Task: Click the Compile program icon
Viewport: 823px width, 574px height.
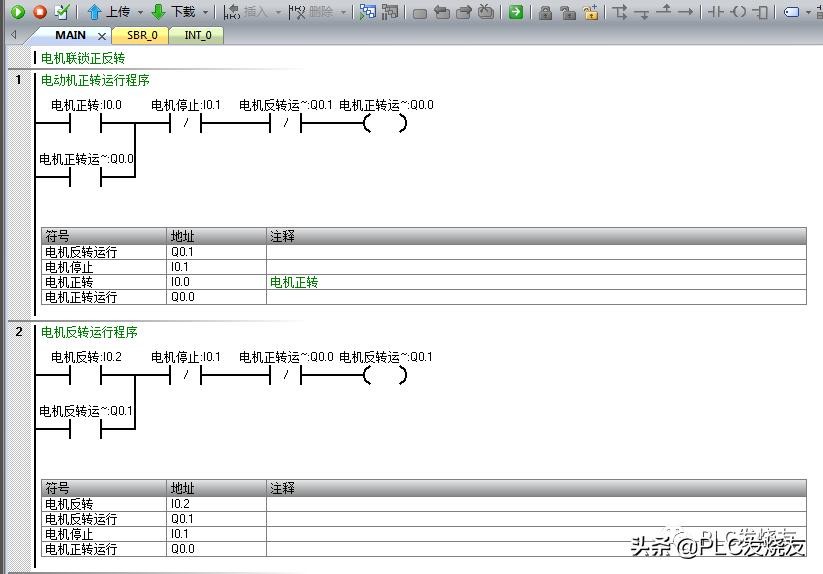Action: pos(62,12)
